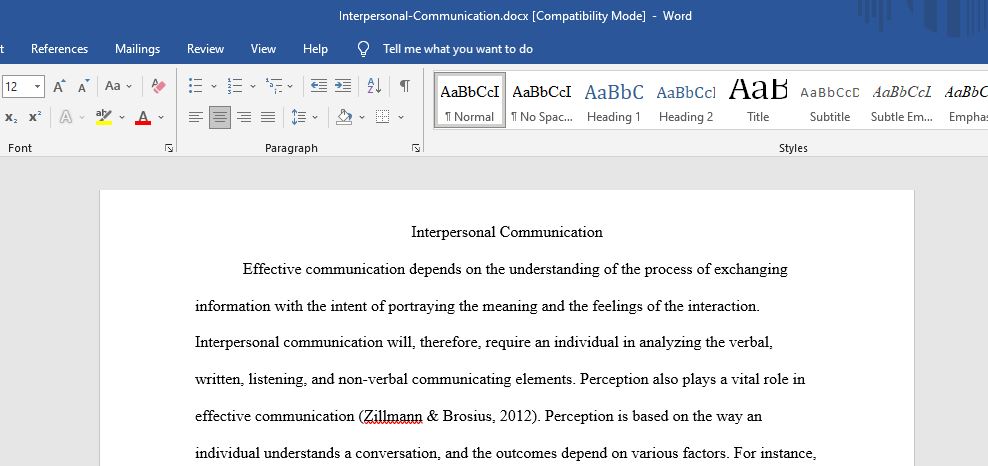Increase font size with Grow Font button
The width and height of the screenshot is (988, 466).
click(59, 86)
